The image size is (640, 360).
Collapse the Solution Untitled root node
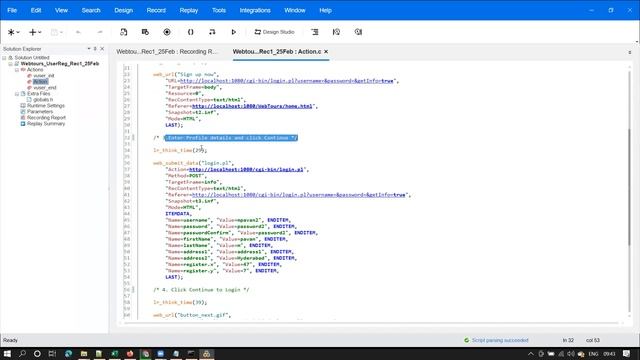[x=4, y=58]
